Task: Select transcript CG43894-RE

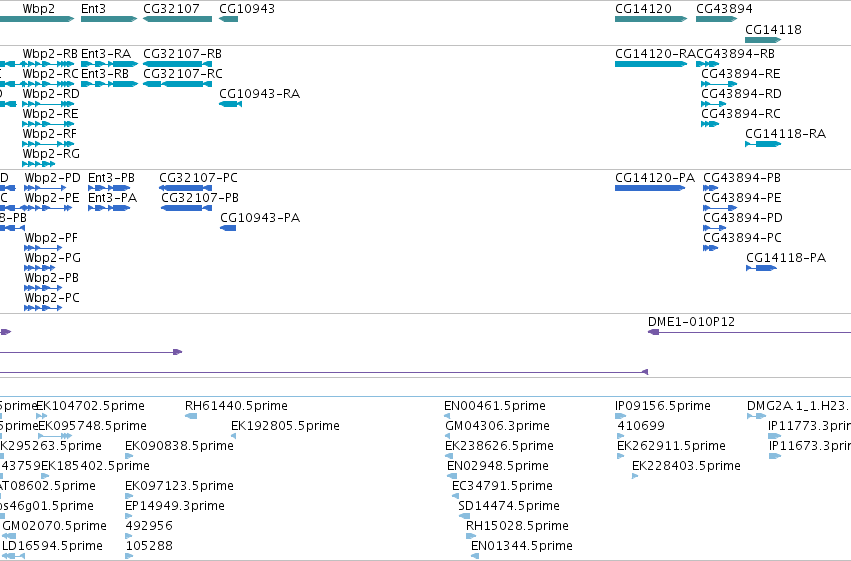Action: [719, 84]
